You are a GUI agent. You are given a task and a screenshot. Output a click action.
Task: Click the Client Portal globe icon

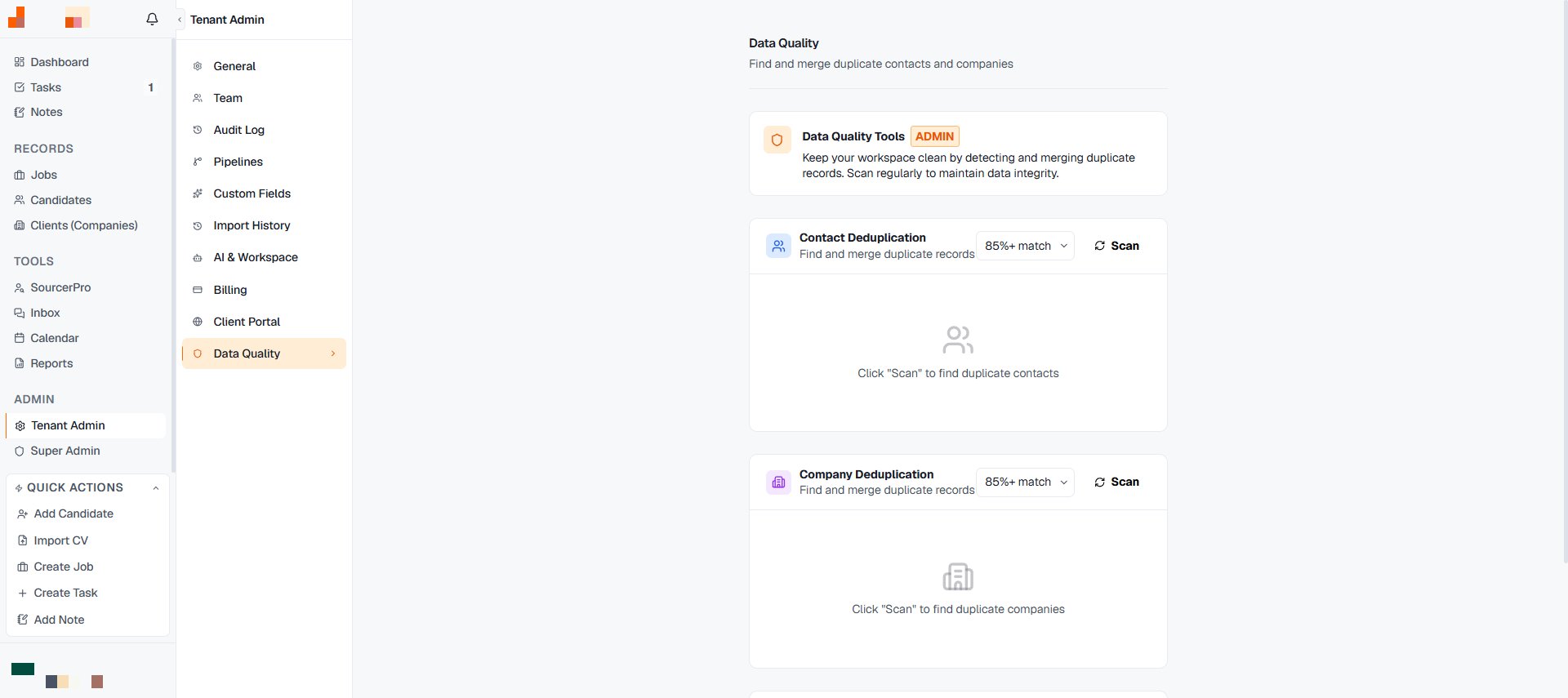point(198,322)
